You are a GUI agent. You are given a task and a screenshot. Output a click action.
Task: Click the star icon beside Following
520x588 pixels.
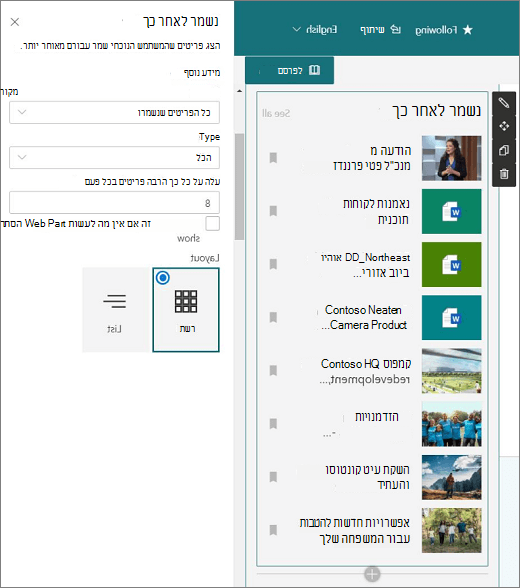(468, 30)
